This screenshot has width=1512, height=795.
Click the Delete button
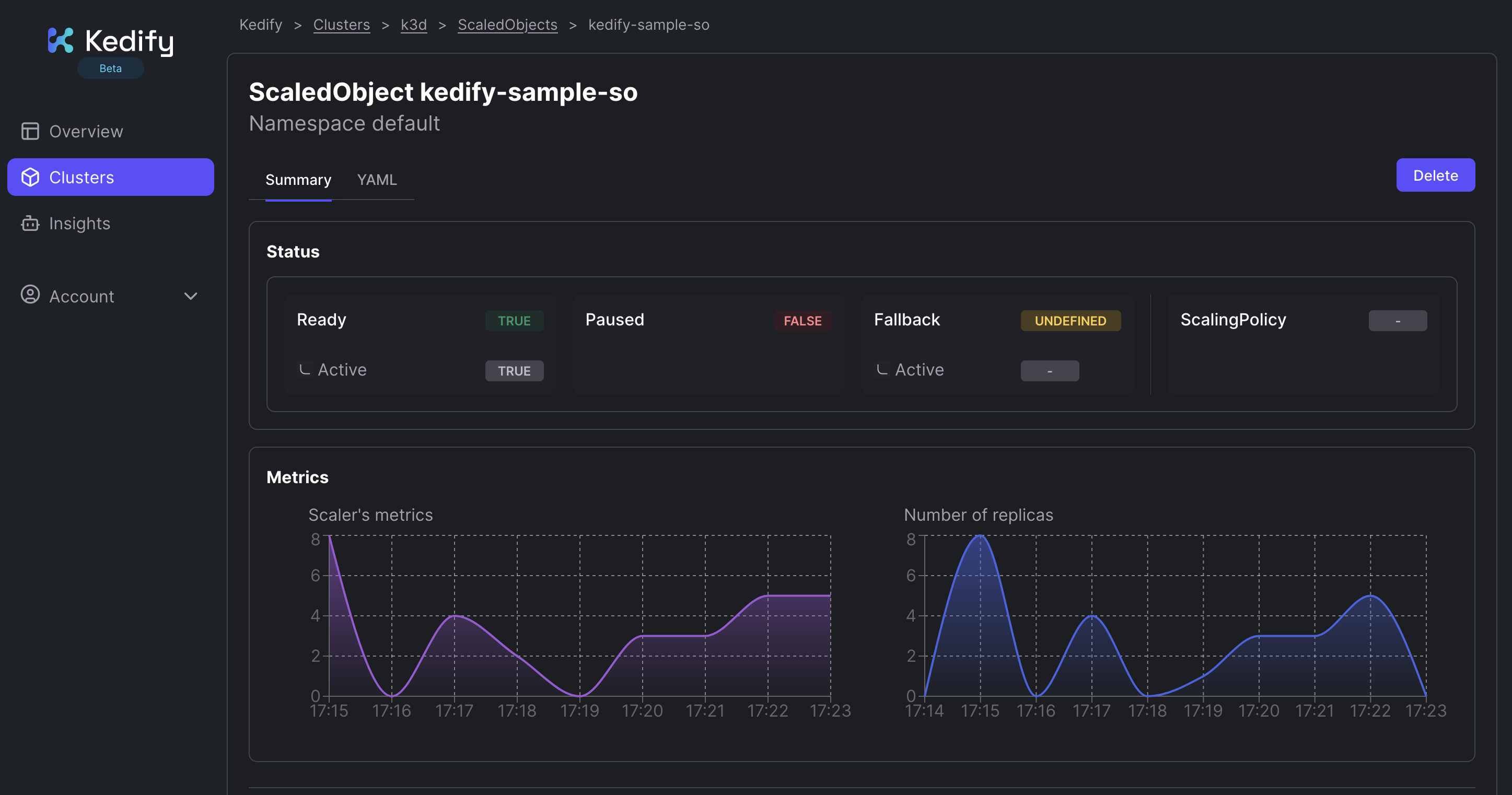pos(1435,175)
